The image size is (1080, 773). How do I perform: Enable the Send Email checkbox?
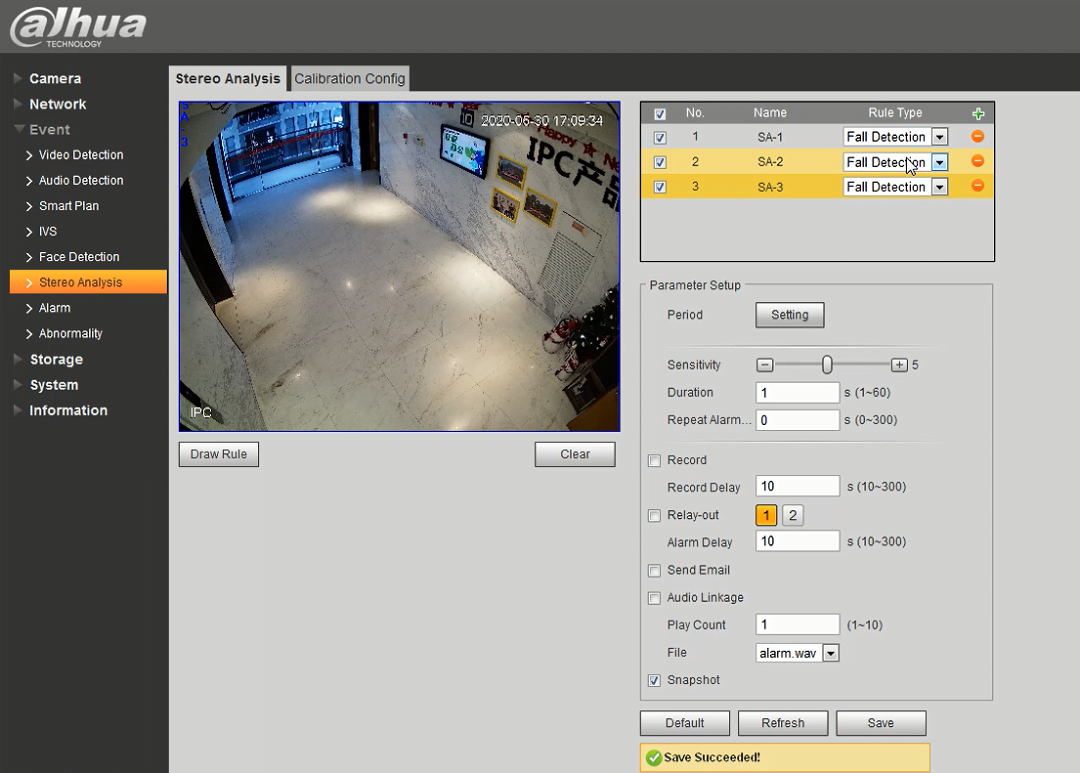(x=655, y=571)
